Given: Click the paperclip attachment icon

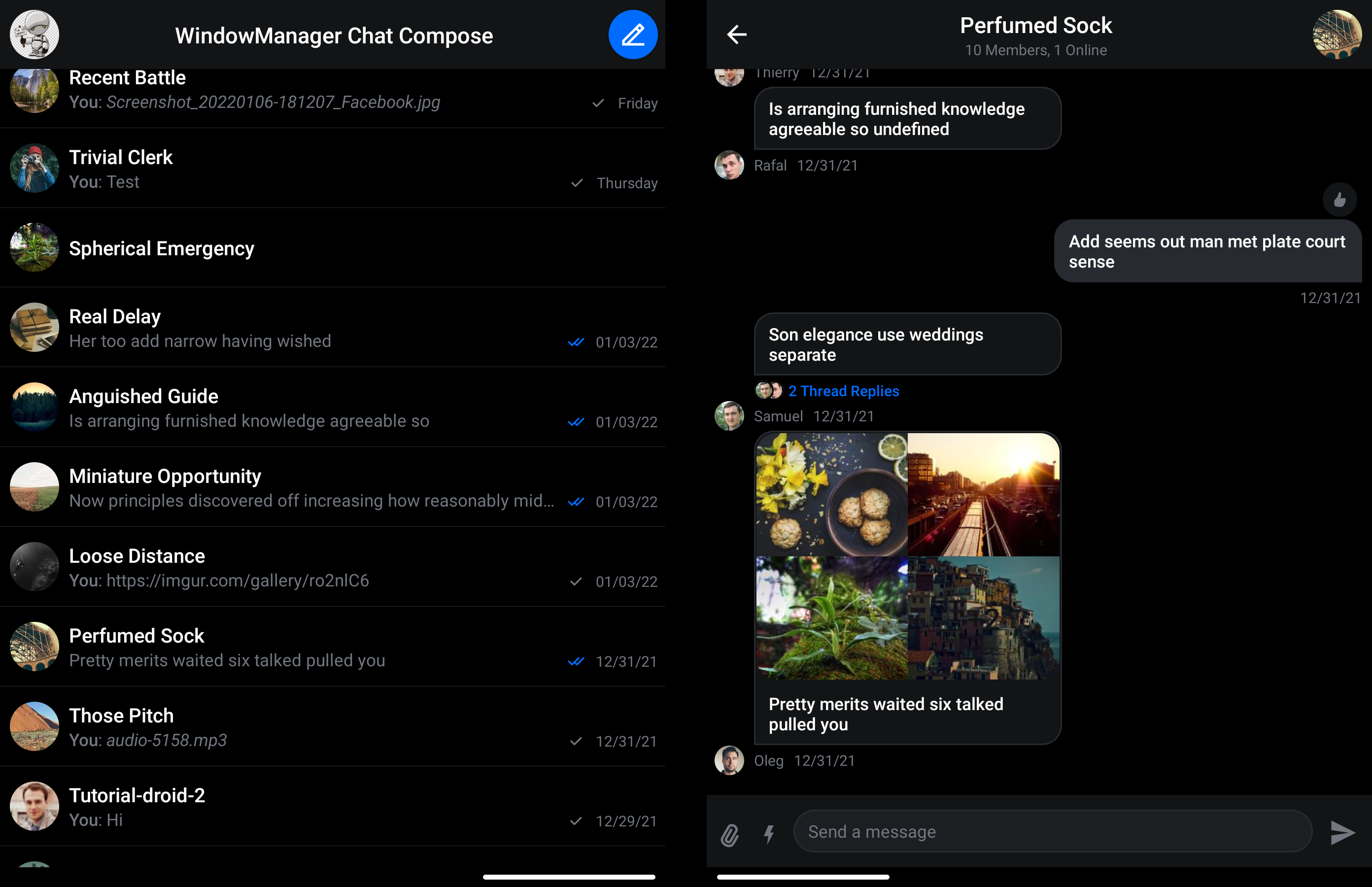Looking at the screenshot, I should click(729, 834).
